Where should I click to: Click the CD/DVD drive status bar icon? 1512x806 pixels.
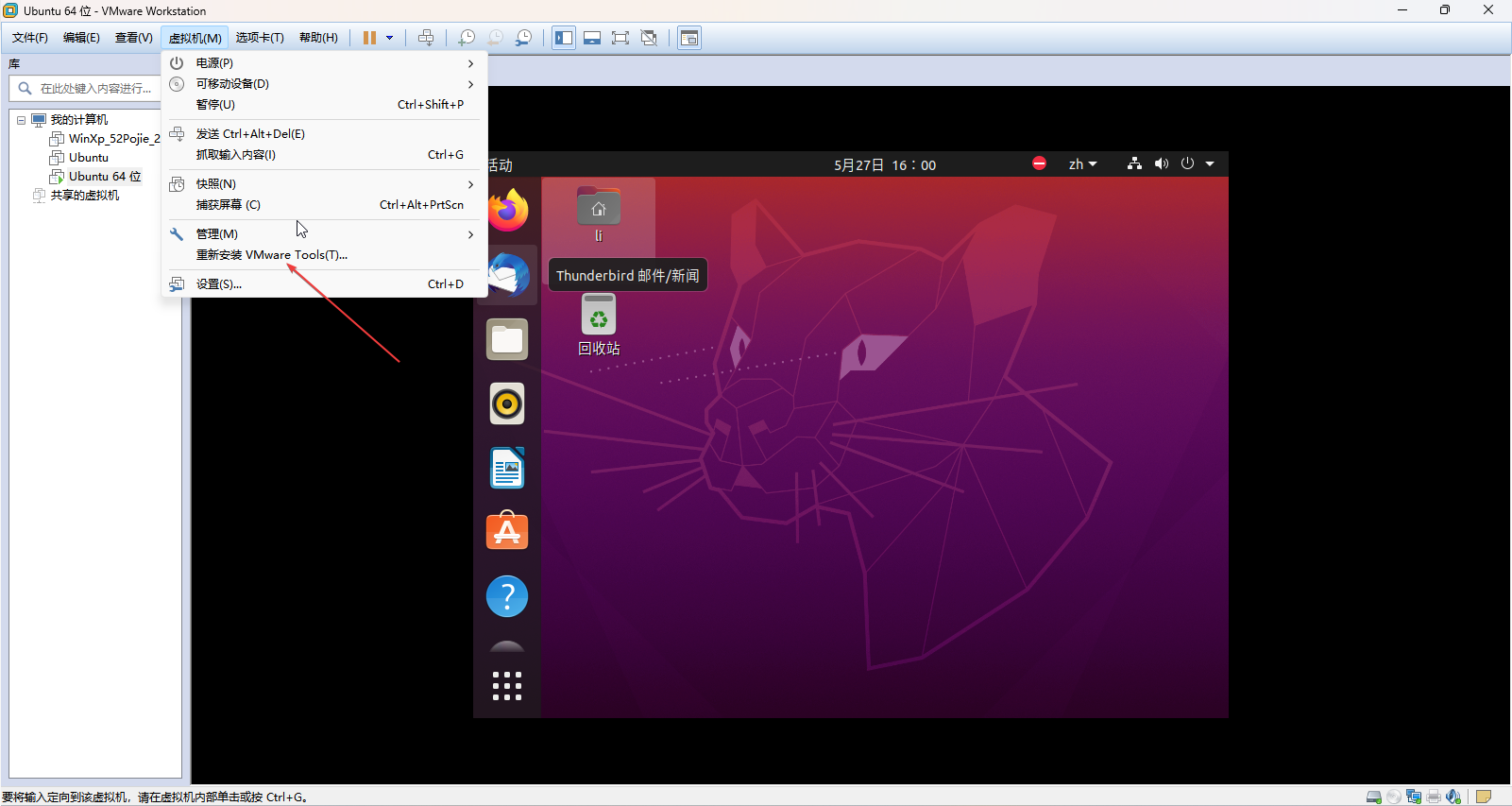click(x=1394, y=797)
